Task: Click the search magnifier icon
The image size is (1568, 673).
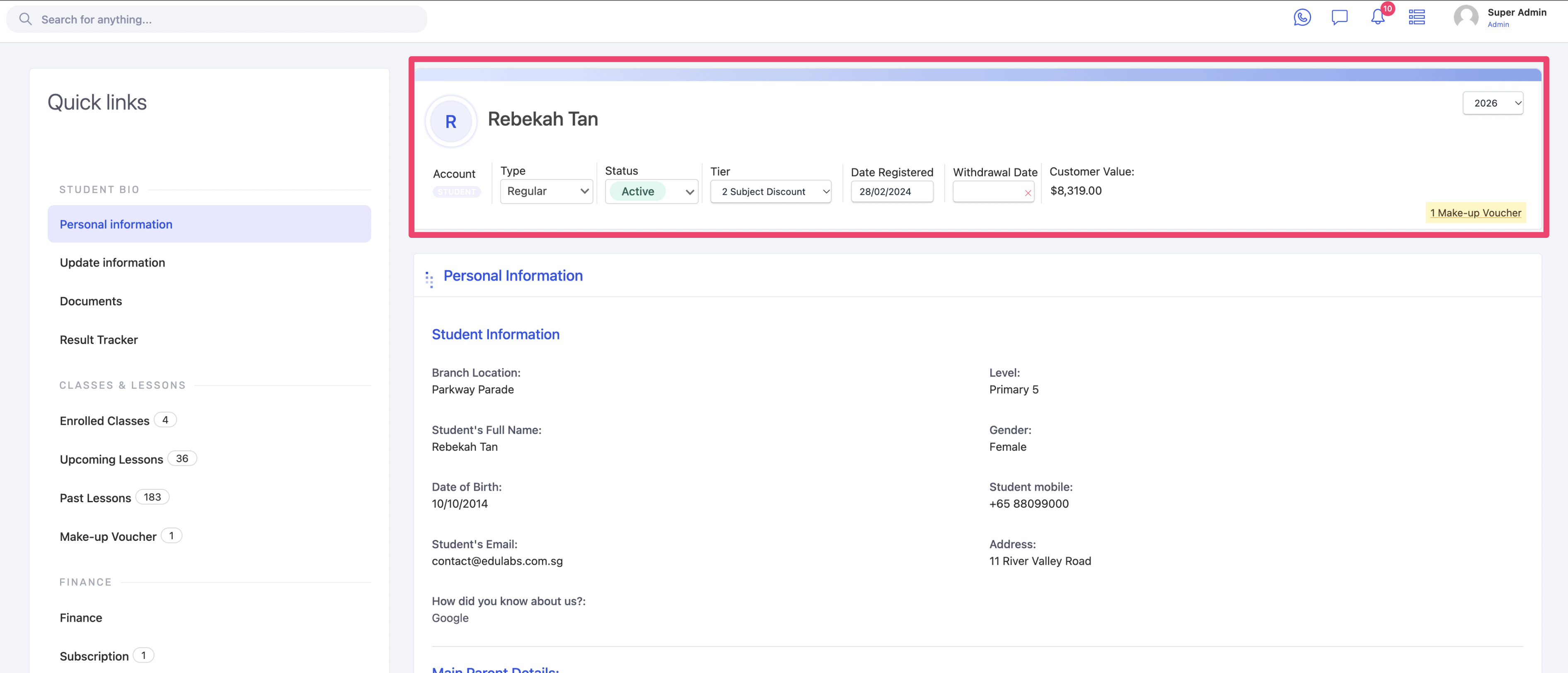Action: pos(25,19)
